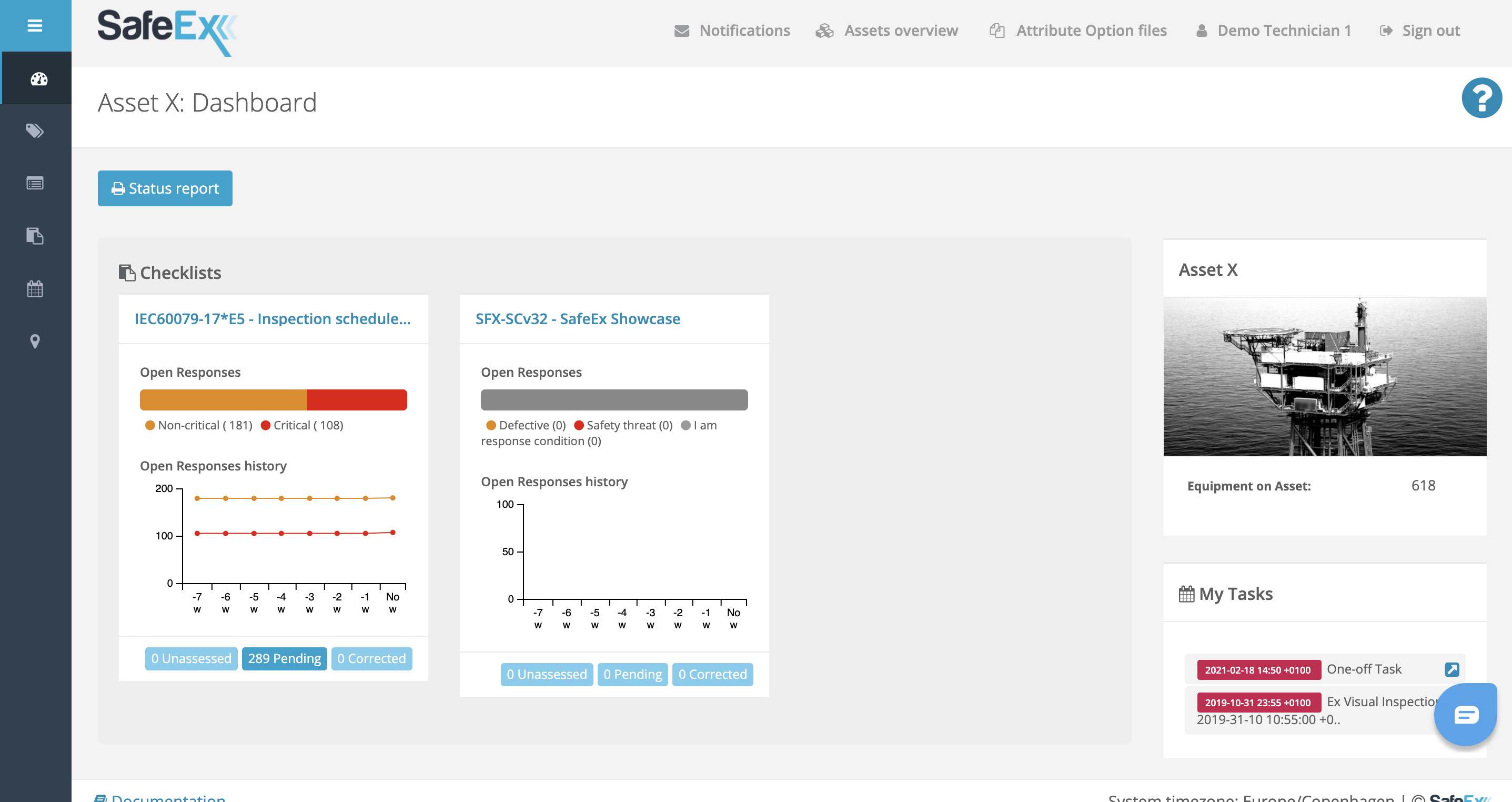Open the map location pin sidebar icon

point(35,341)
